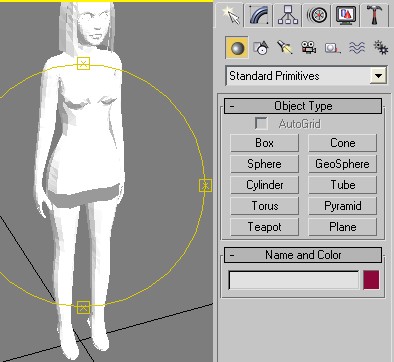Screen dimensions: 394x362
Task: Open the Utilities hammer tab
Action: (375, 15)
